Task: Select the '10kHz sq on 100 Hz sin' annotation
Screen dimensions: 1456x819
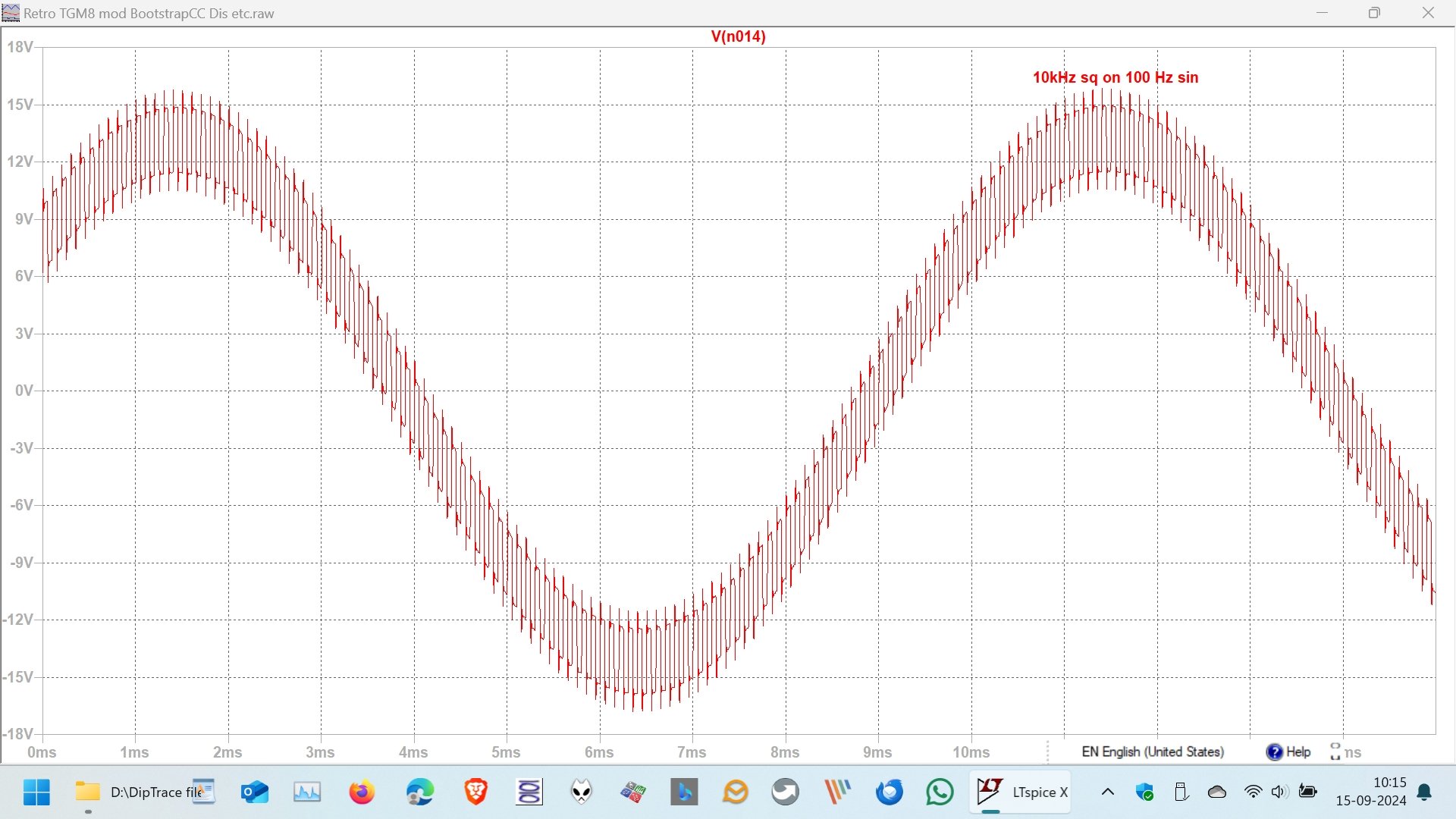Action: pyautogui.click(x=1115, y=77)
